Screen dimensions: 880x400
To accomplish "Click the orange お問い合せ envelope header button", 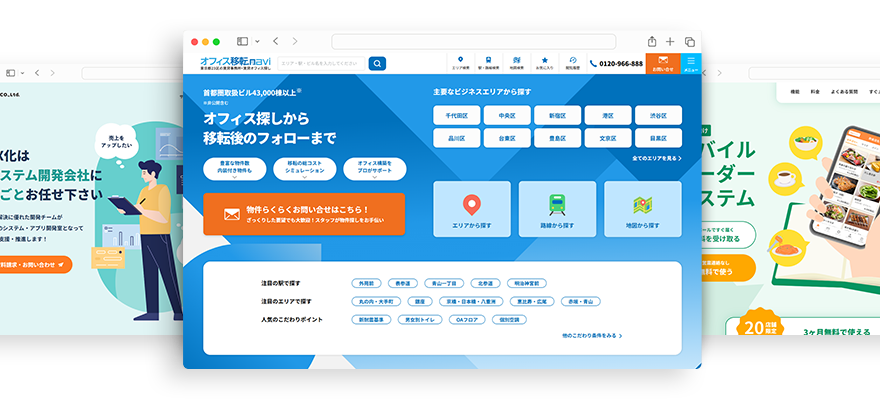I will tap(662, 63).
